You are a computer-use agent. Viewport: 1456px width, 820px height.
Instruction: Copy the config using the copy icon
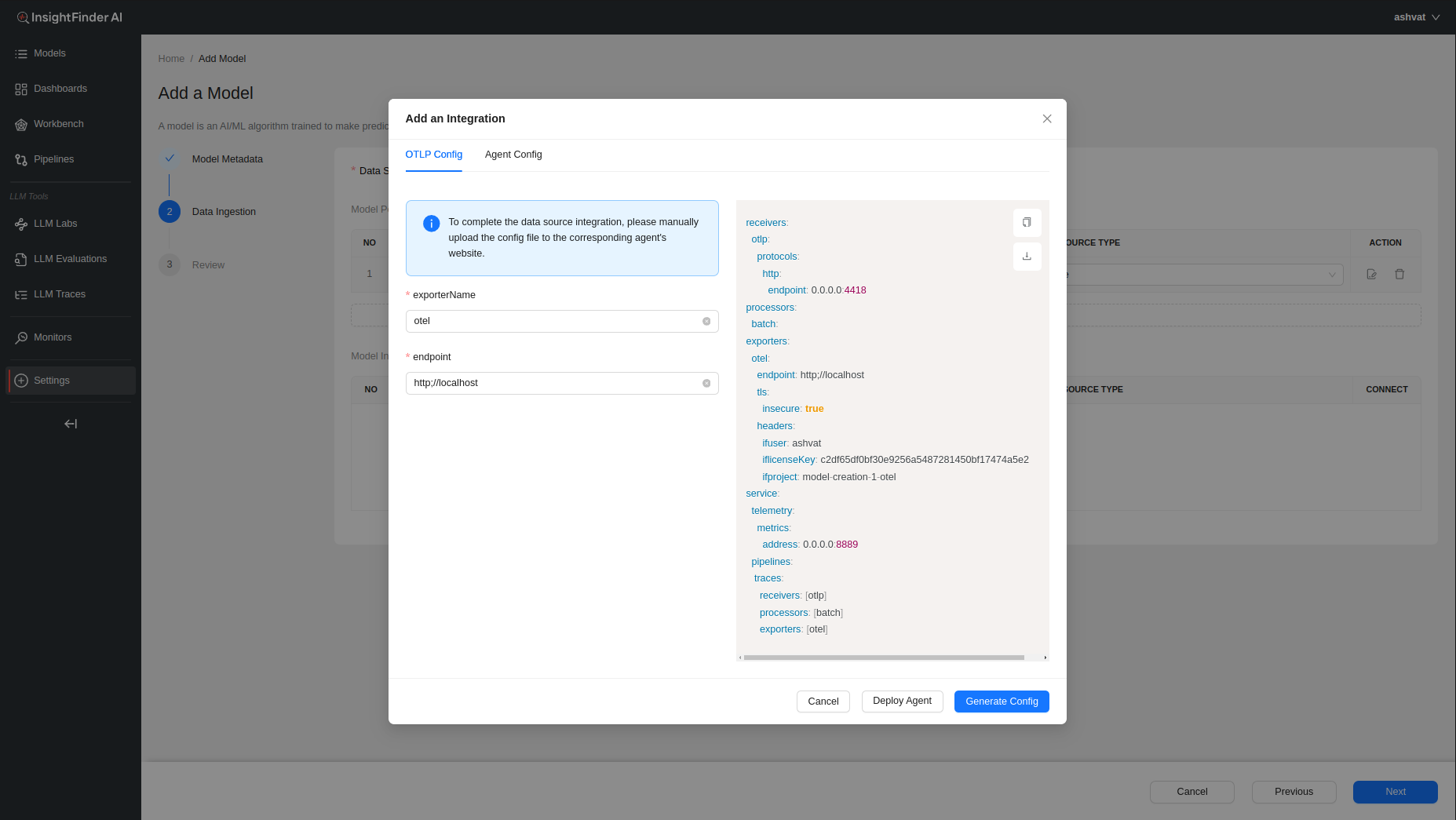tap(1027, 223)
